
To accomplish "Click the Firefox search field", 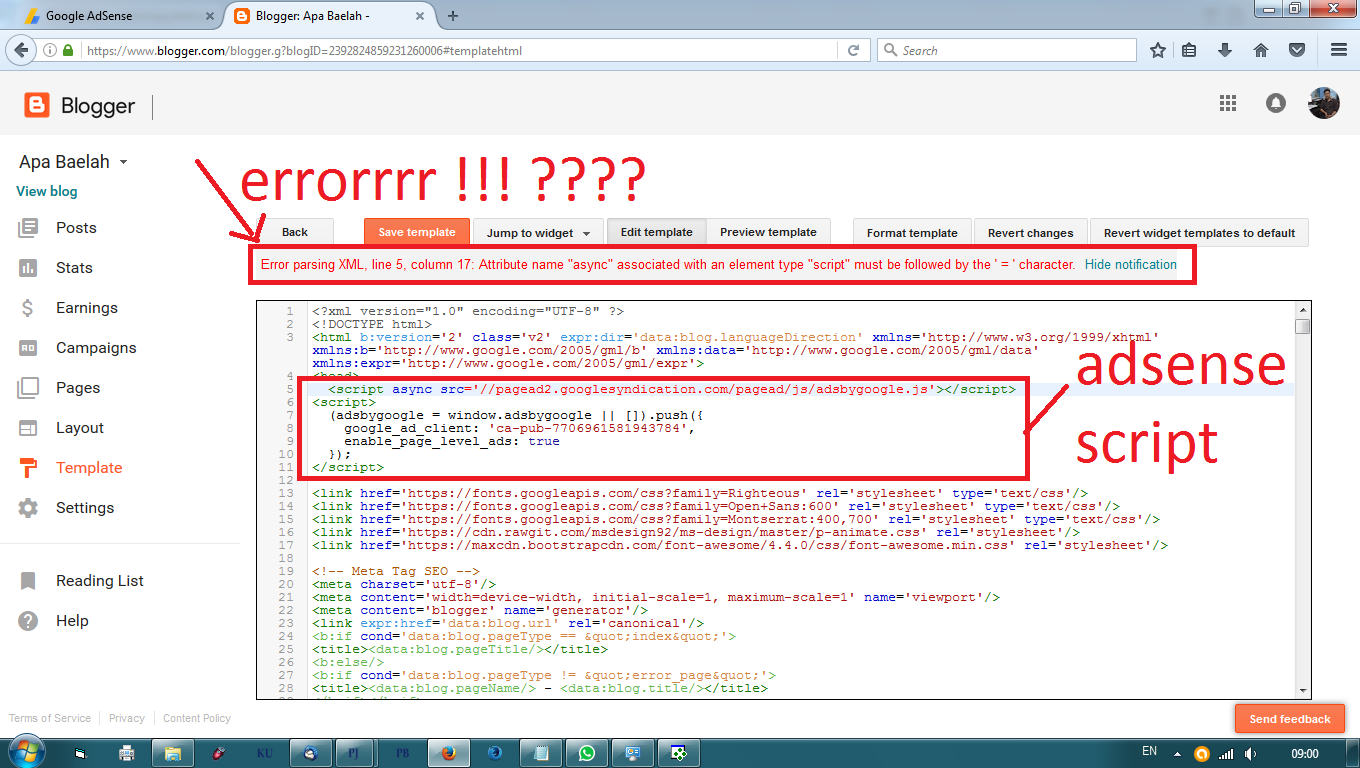I will (x=1007, y=50).
